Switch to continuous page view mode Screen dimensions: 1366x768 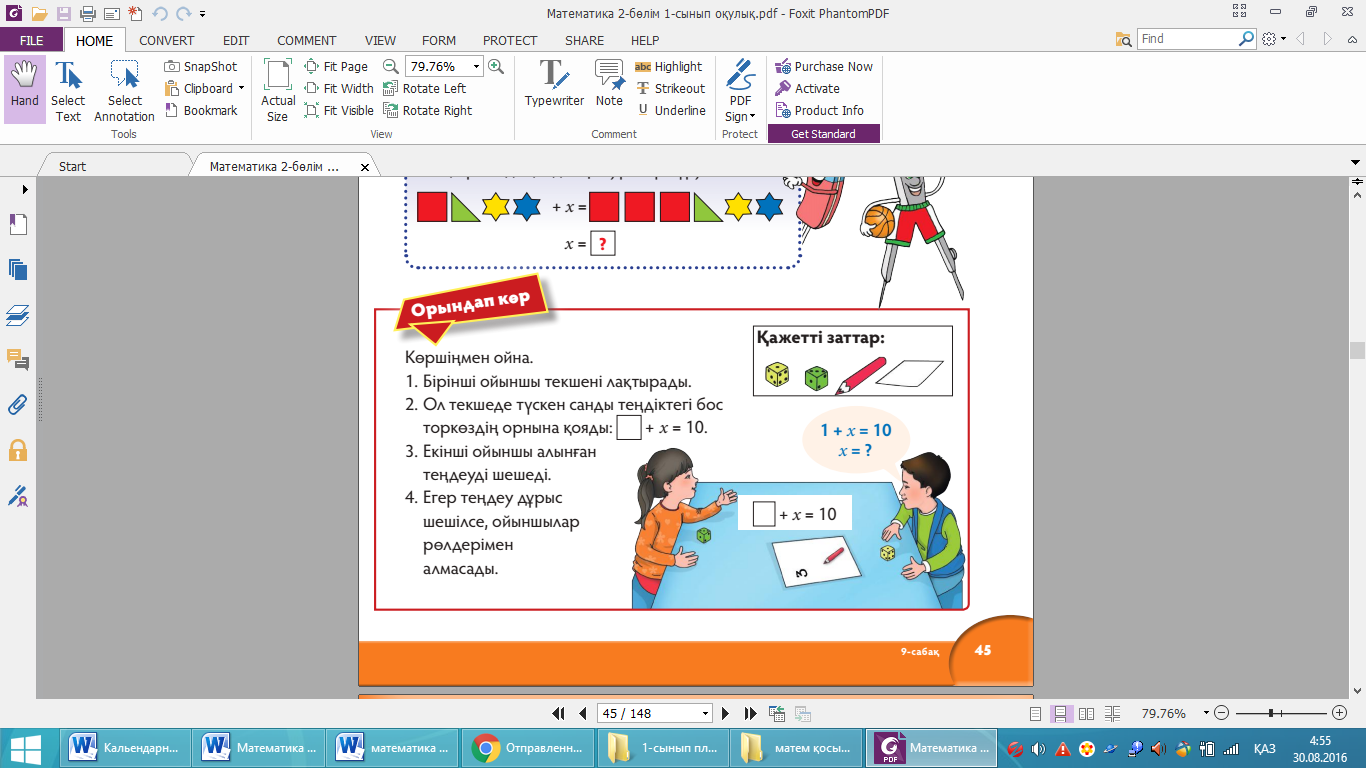1061,714
